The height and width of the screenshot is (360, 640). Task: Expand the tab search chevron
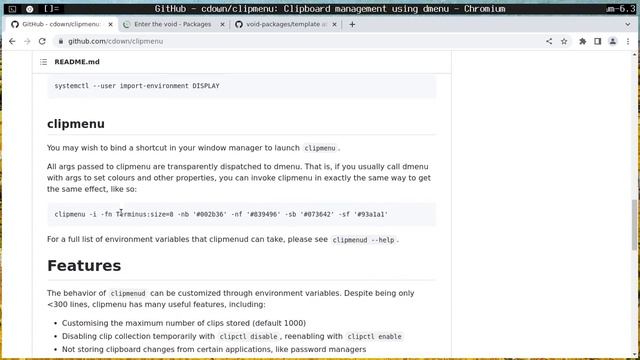[x=628, y=24]
